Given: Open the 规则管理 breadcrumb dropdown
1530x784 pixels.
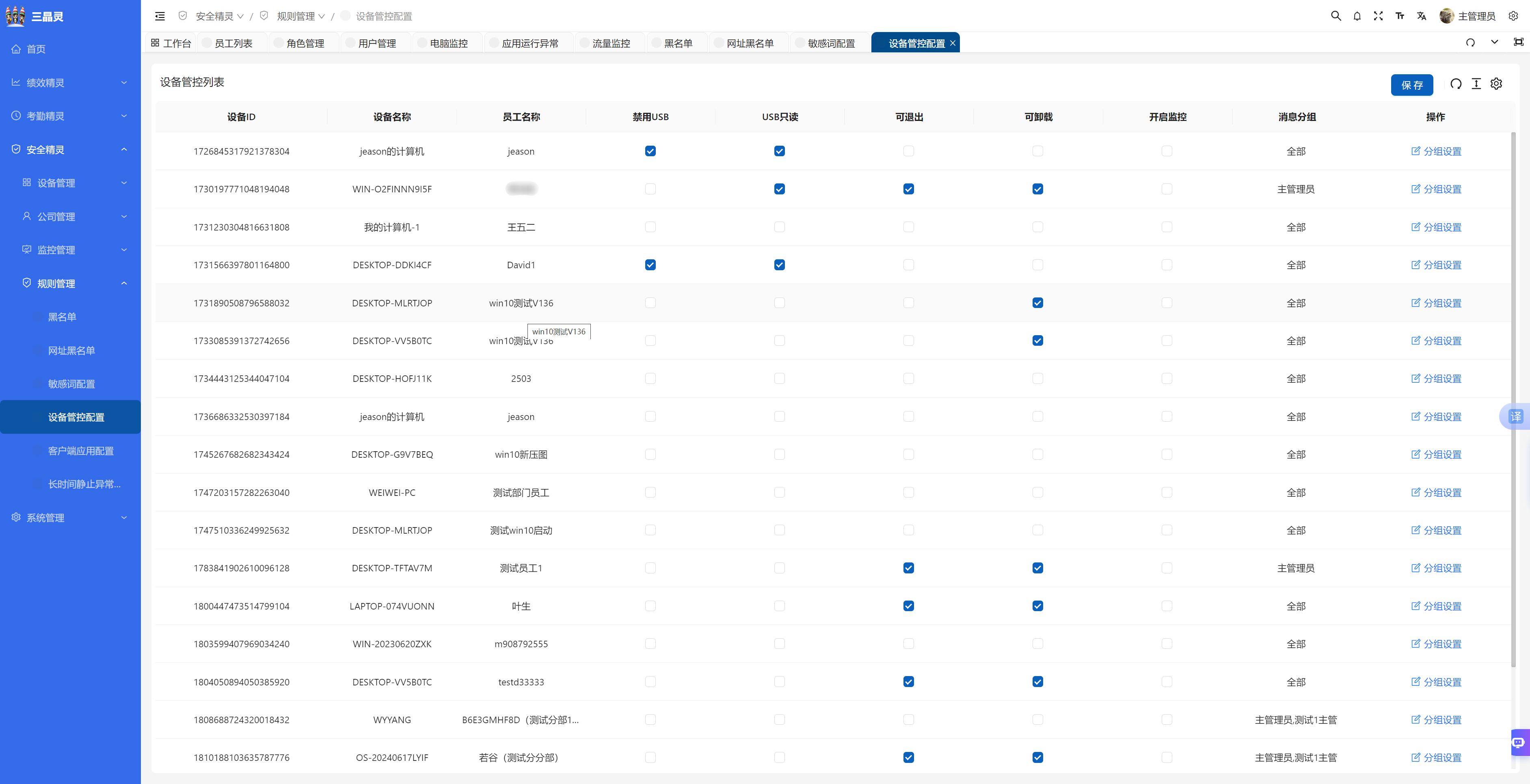Looking at the screenshot, I should 300,16.
